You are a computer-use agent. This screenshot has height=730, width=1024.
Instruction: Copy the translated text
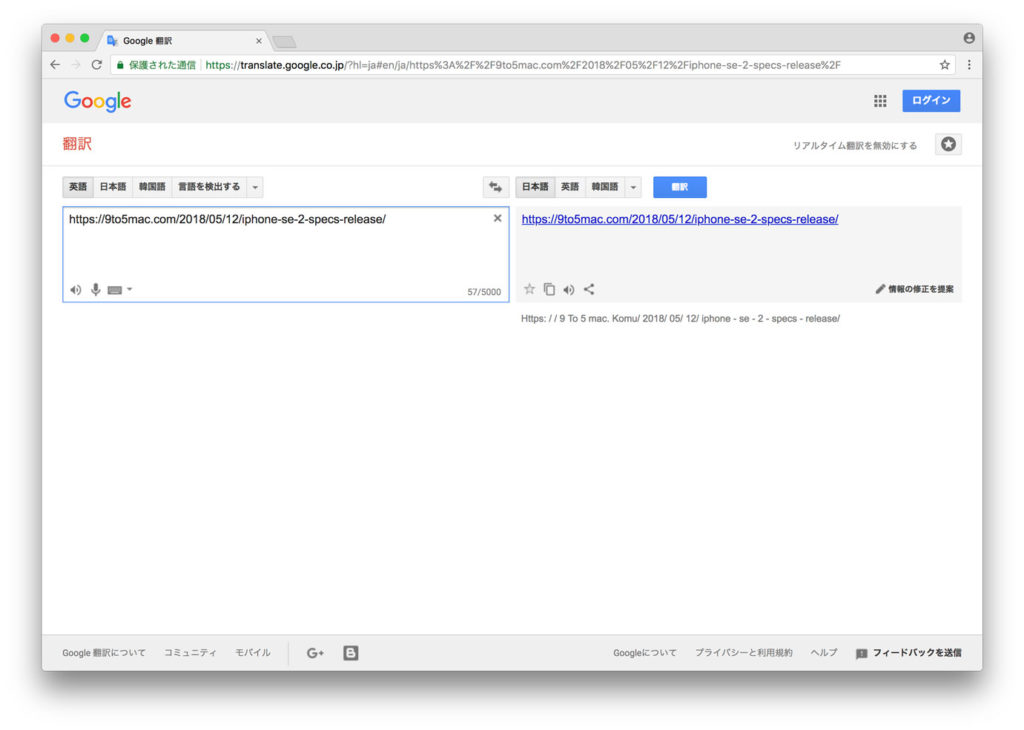(x=549, y=289)
